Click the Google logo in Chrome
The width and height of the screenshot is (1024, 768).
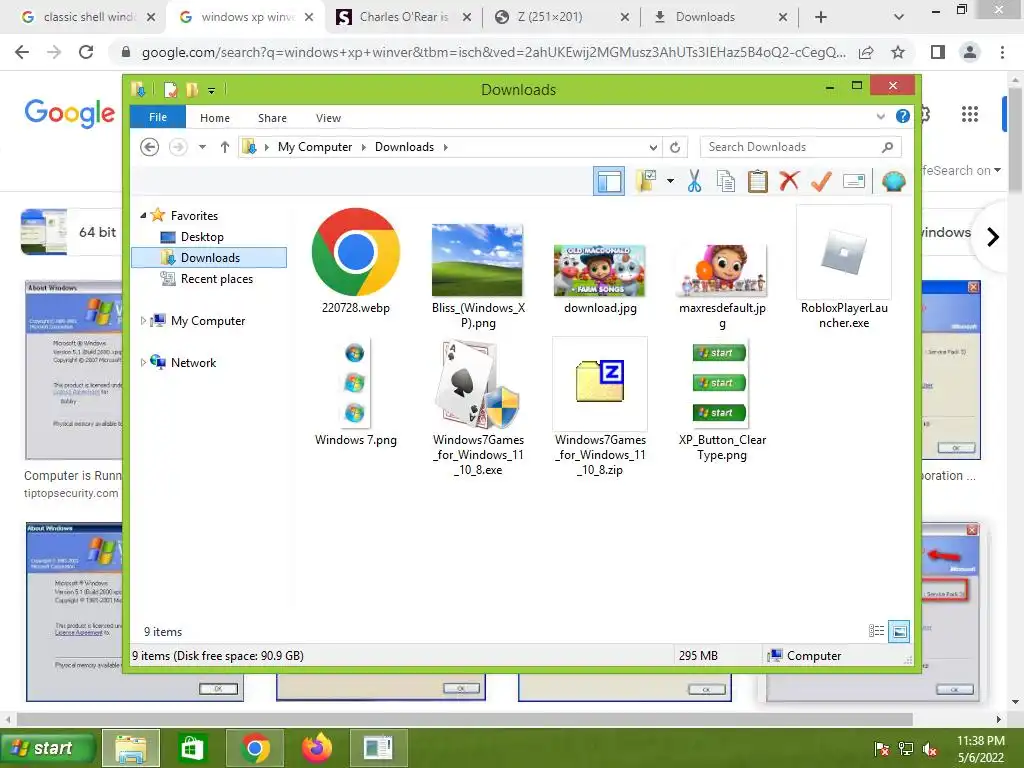pyautogui.click(x=69, y=113)
